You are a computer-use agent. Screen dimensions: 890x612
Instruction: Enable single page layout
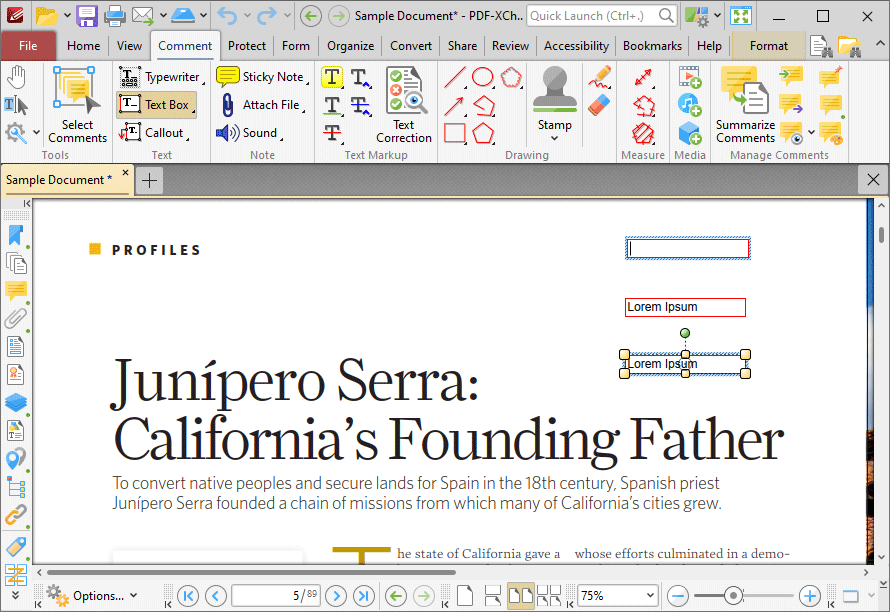[x=465, y=596]
